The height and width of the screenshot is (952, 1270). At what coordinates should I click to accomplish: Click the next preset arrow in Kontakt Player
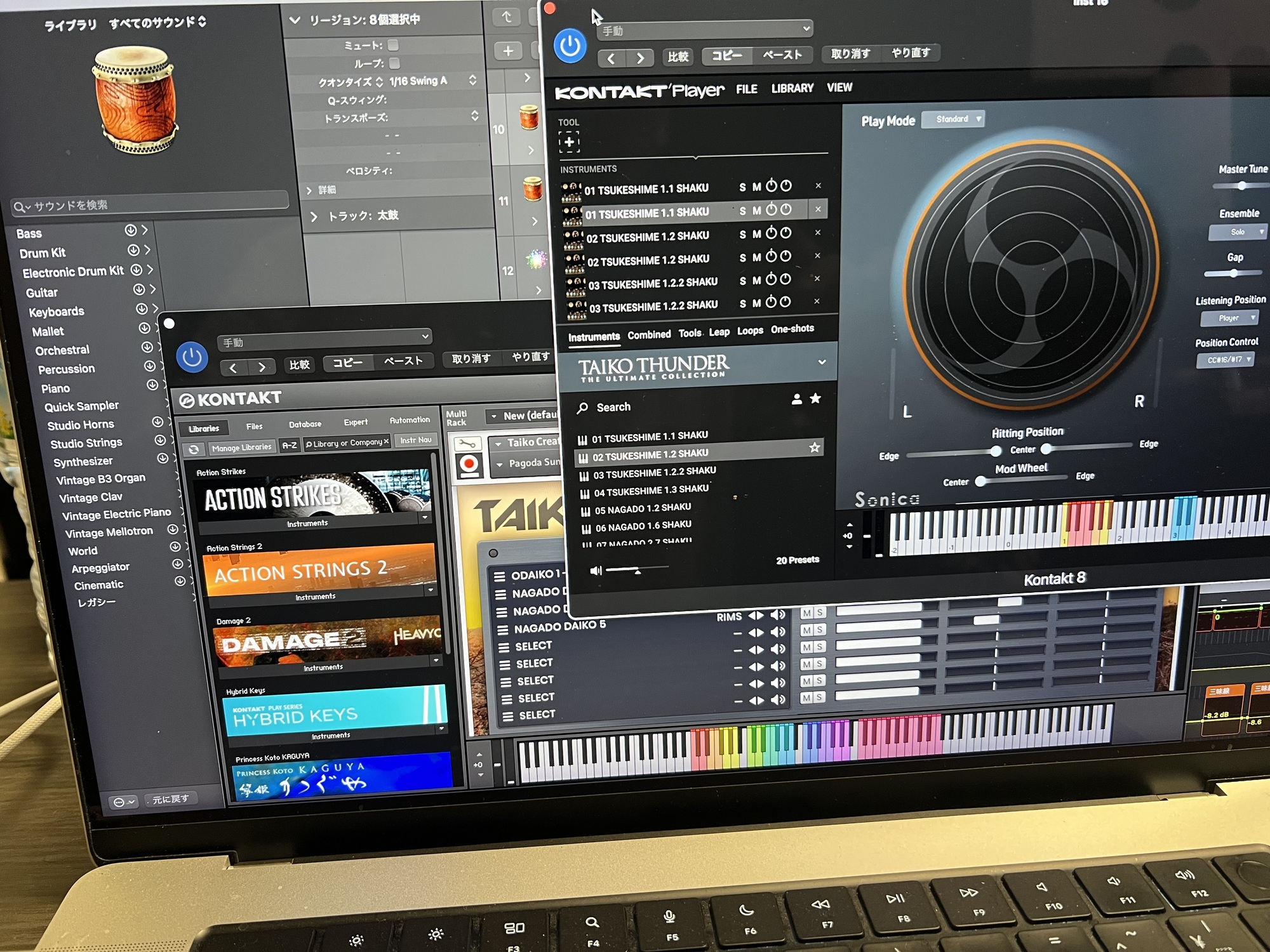click(x=640, y=58)
